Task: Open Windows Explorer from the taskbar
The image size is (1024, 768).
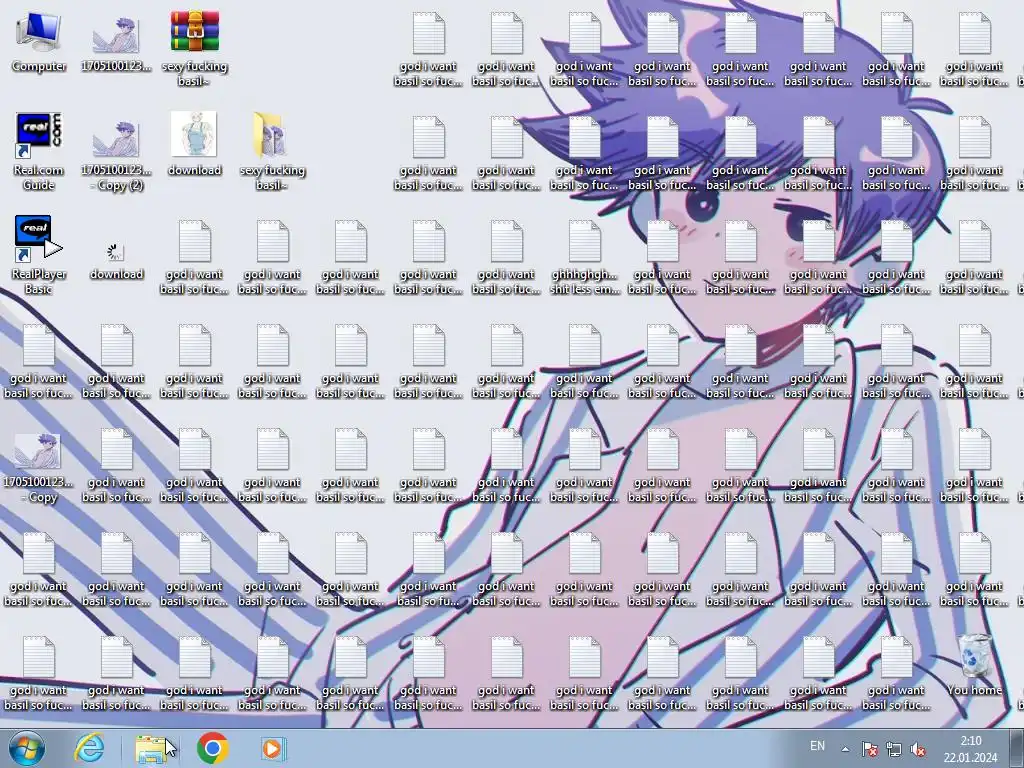Action: (151, 748)
